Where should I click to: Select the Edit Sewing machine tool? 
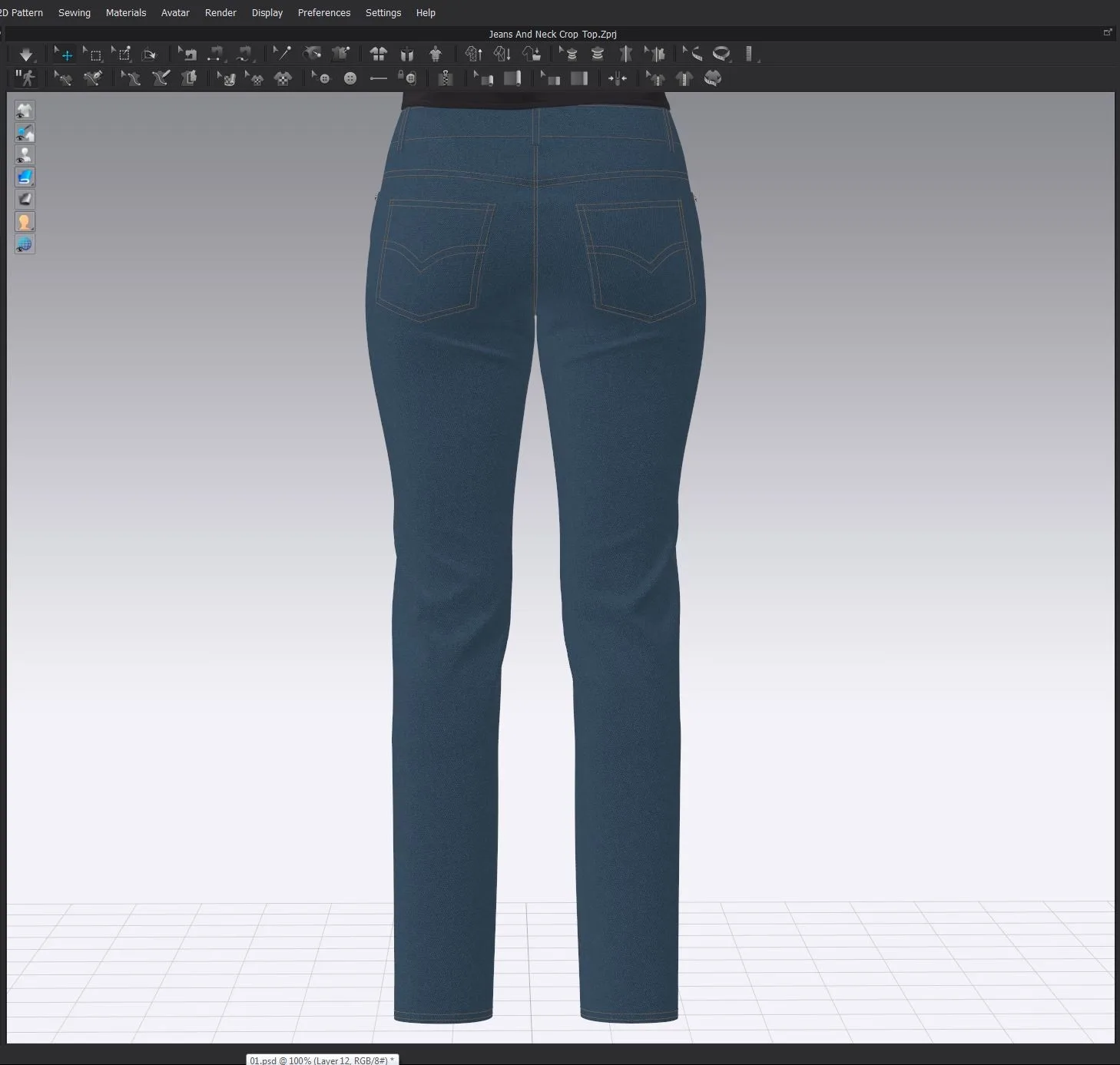tap(187, 54)
